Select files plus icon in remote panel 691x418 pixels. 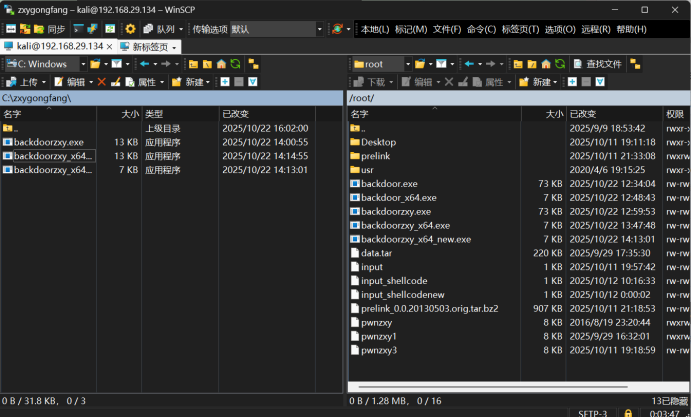(572, 82)
